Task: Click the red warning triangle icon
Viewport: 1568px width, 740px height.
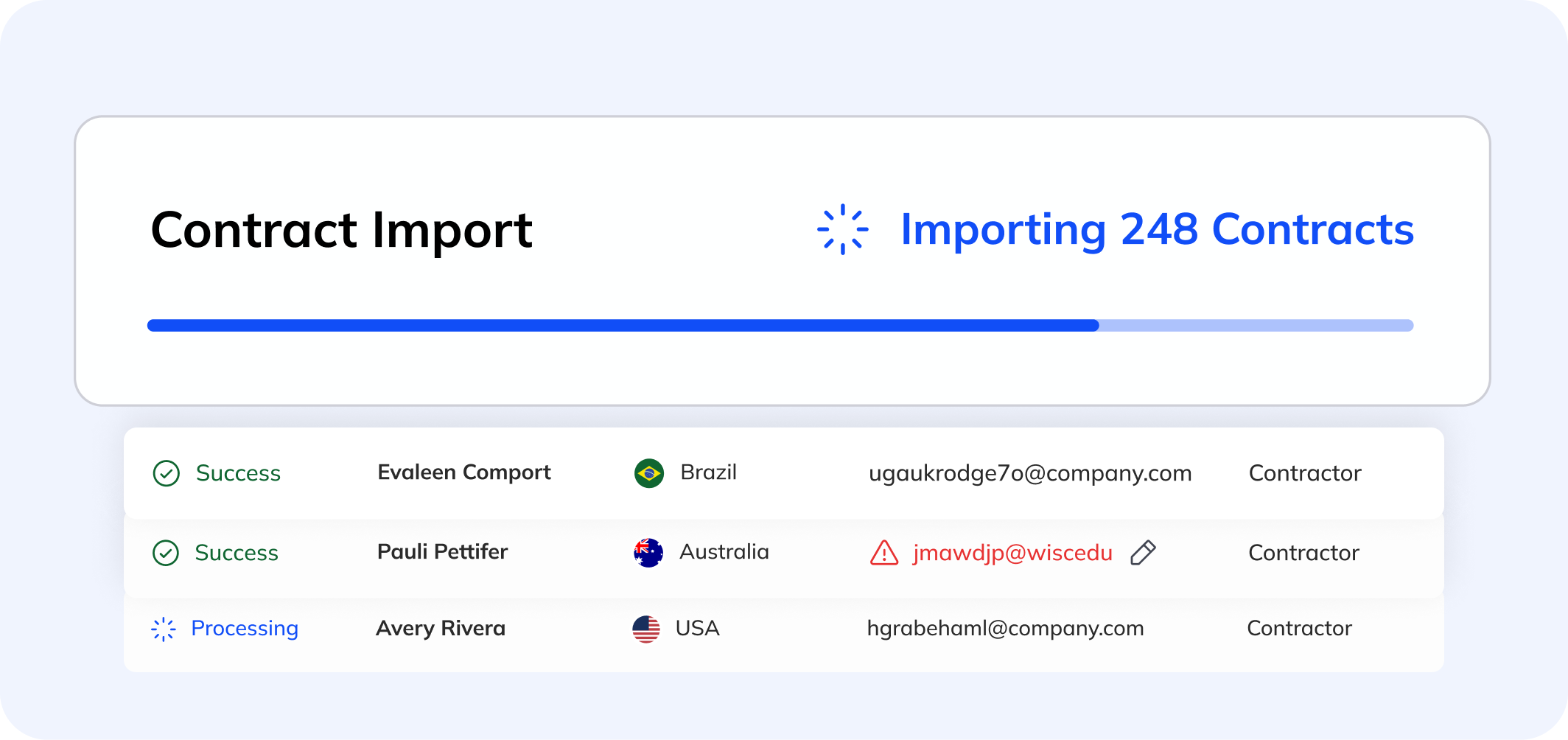Action: tap(884, 552)
